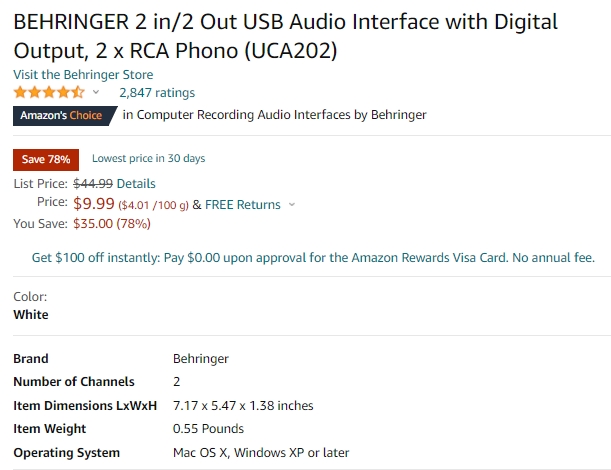Click the Operating System spec value
Viewport: 611px width, 470px height.
(261, 452)
